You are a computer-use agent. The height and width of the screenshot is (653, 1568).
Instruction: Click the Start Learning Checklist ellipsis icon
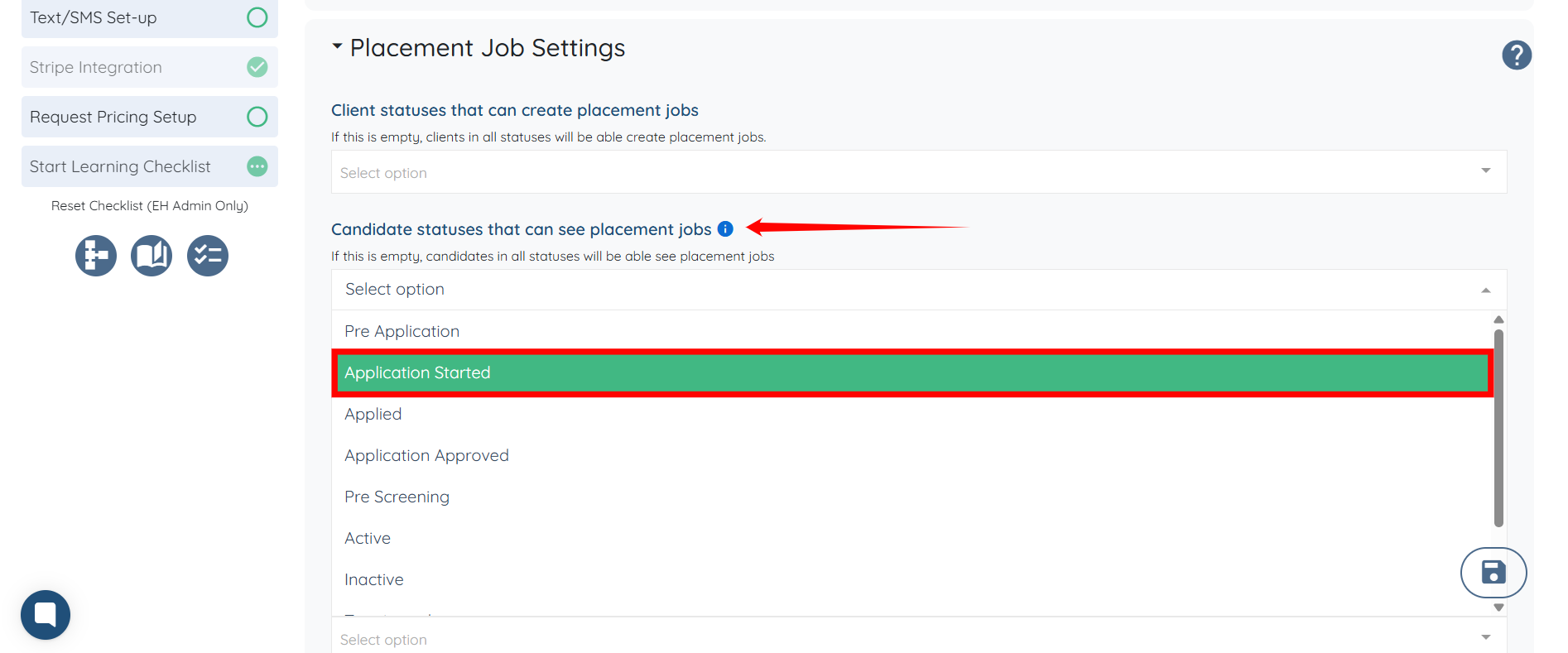(257, 166)
